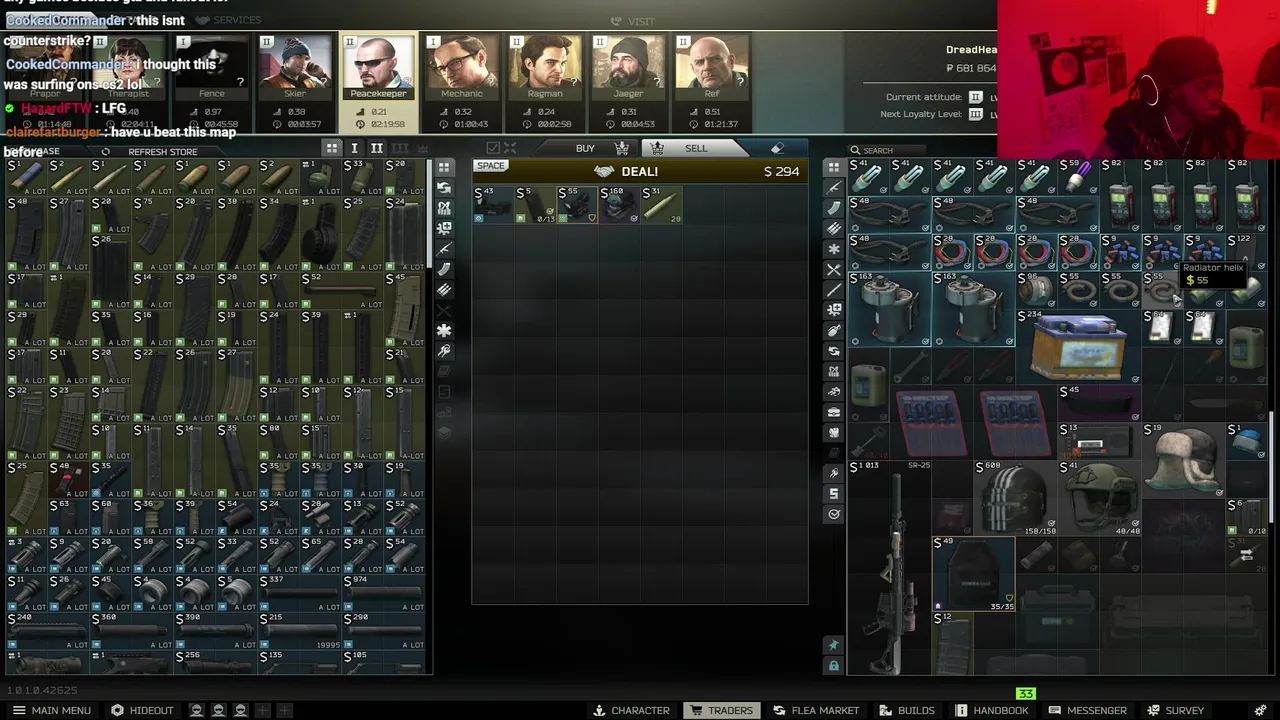Image resolution: width=1280 pixels, height=720 pixels.
Task: Click the expand arrows icon near BUY
Action: (510, 148)
